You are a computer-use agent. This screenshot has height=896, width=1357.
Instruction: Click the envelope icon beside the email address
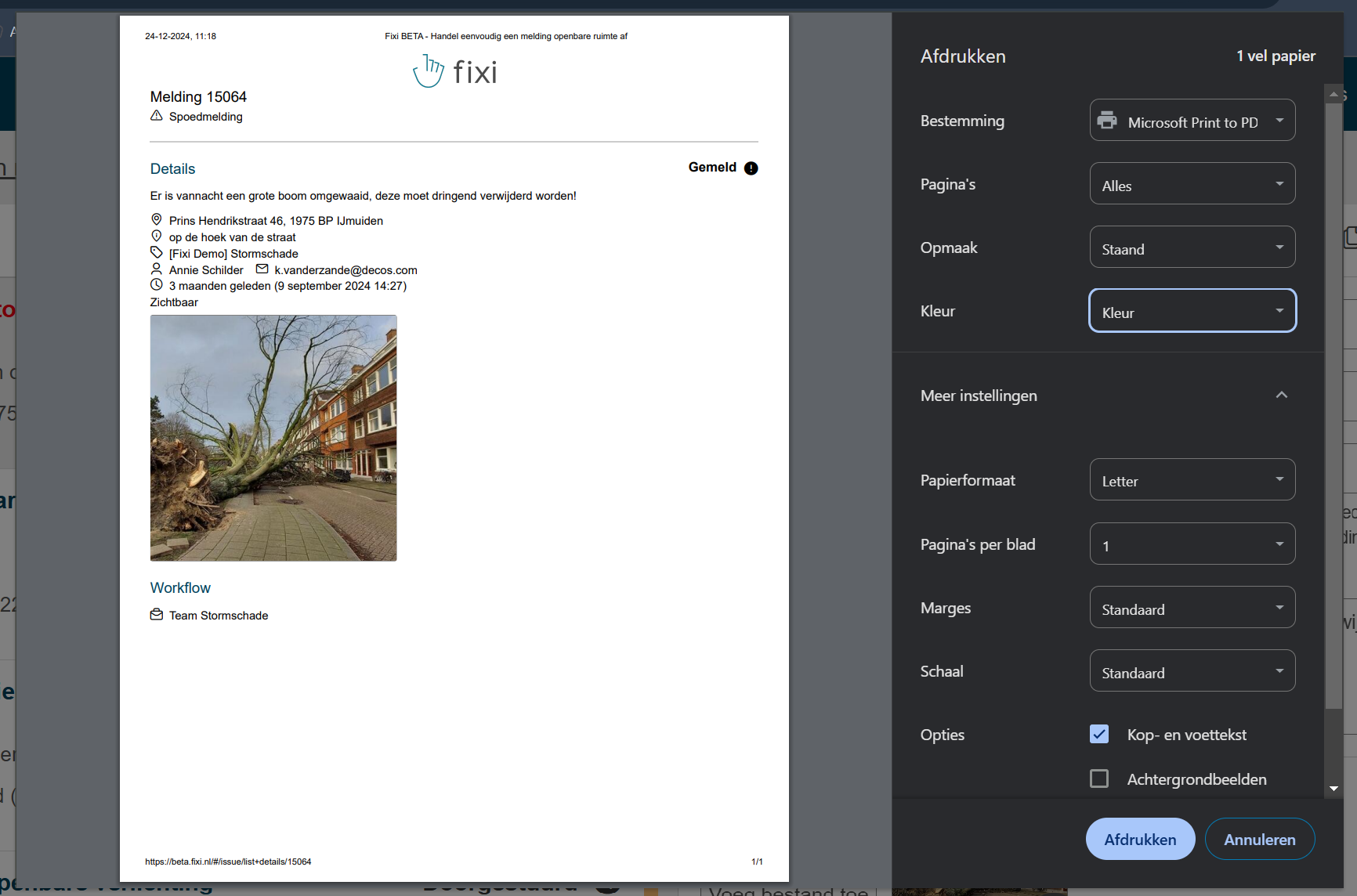[x=262, y=269]
